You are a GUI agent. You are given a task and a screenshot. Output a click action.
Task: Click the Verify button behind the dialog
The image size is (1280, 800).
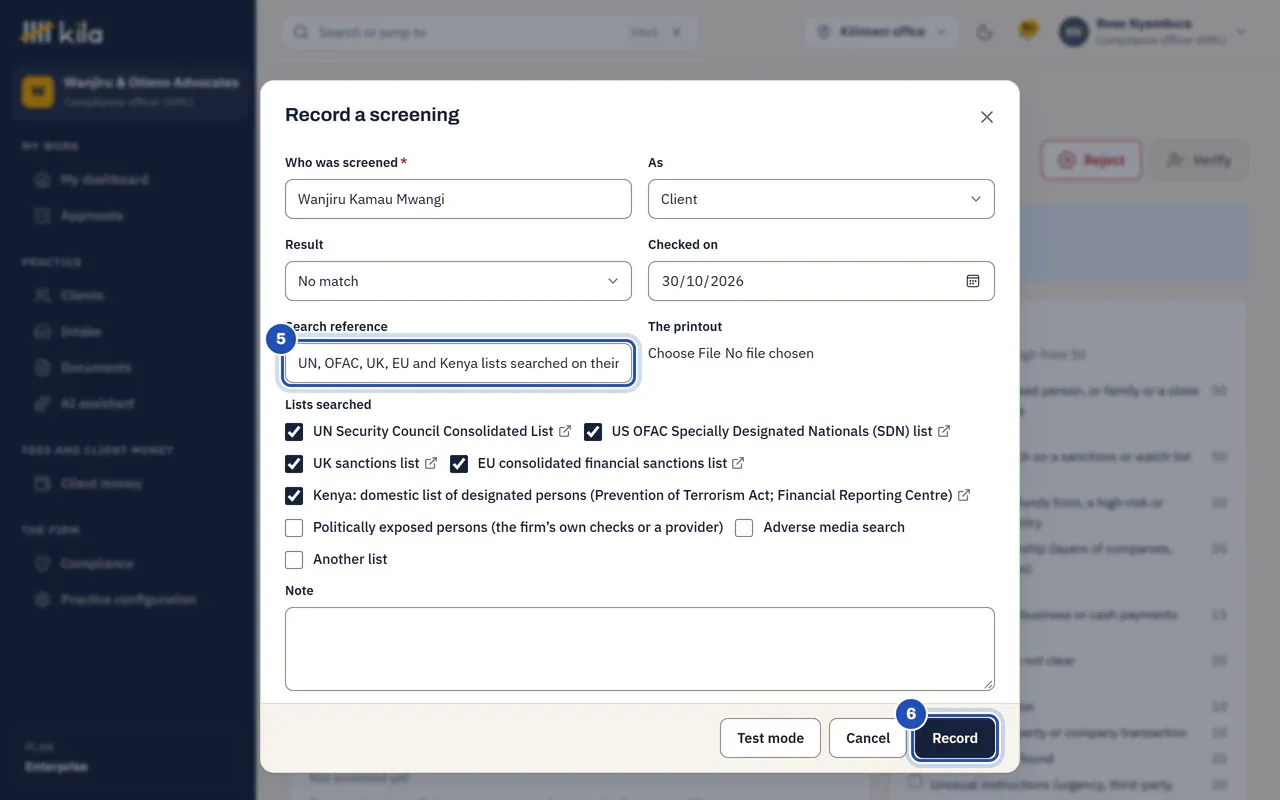click(x=1198, y=160)
